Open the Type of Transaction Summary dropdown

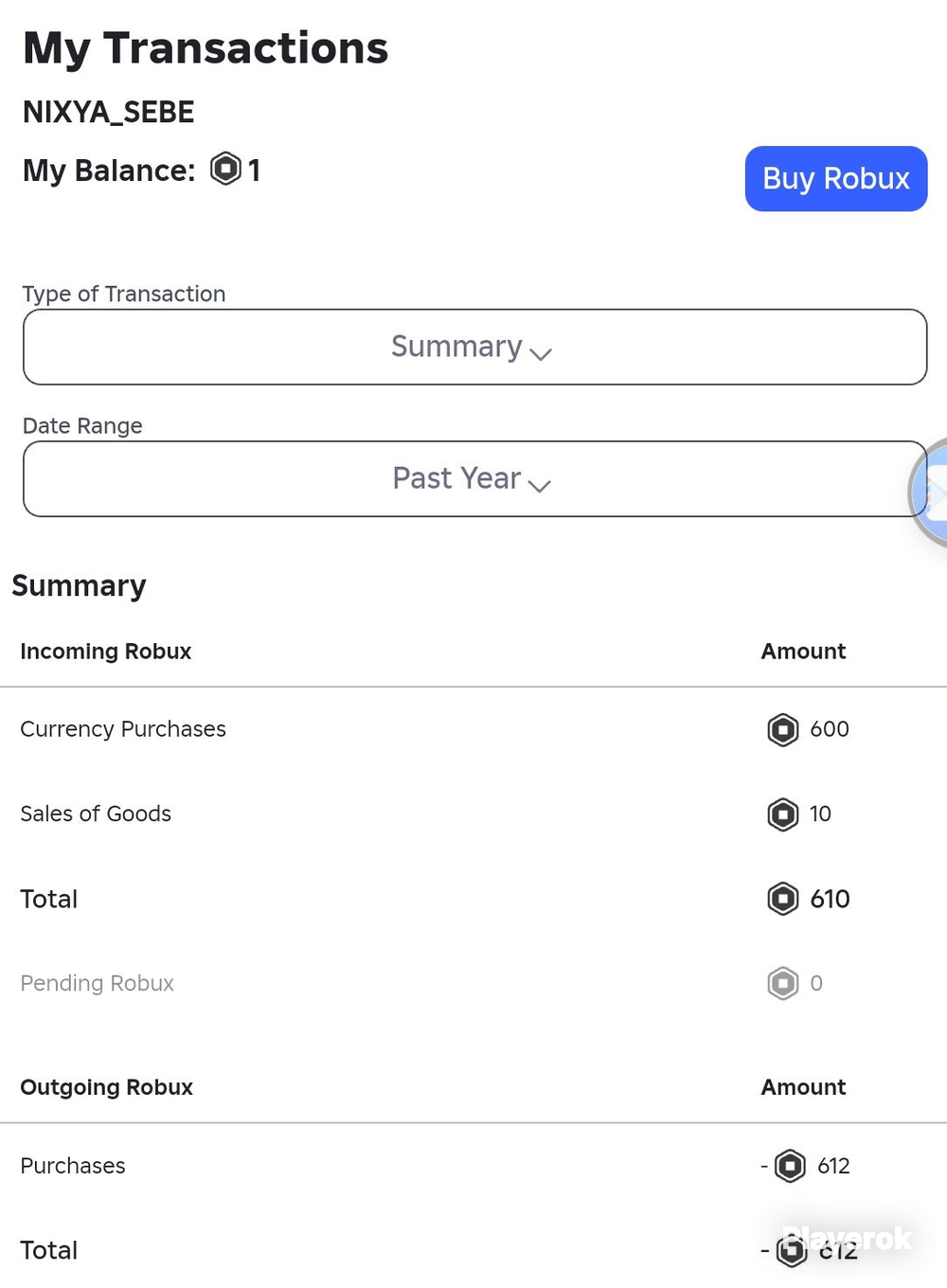(474, 347)
